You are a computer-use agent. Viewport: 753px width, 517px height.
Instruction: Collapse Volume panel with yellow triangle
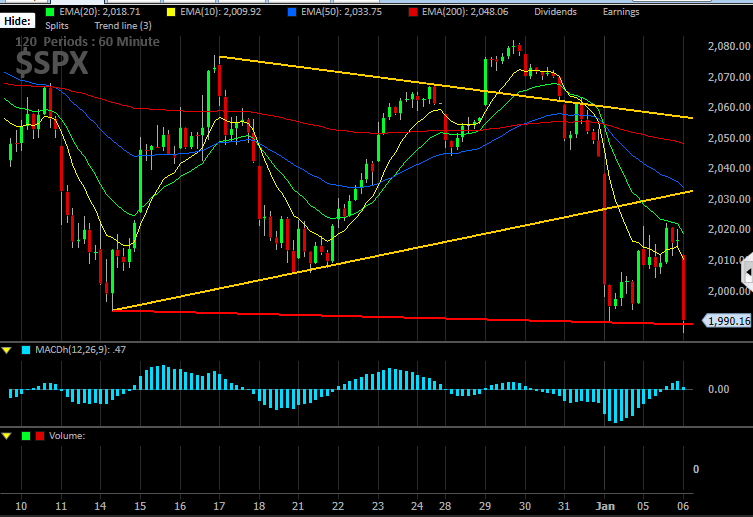(7, 436)
